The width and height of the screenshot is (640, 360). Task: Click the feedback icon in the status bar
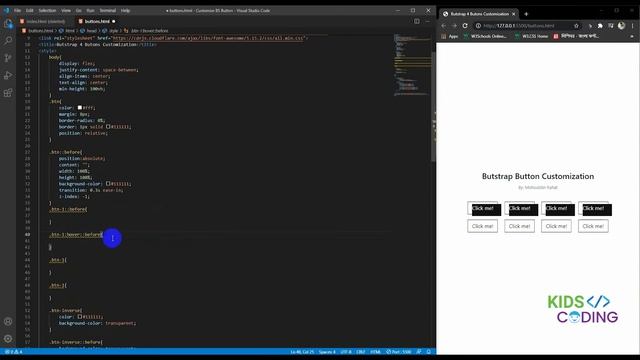click(419, 352)
